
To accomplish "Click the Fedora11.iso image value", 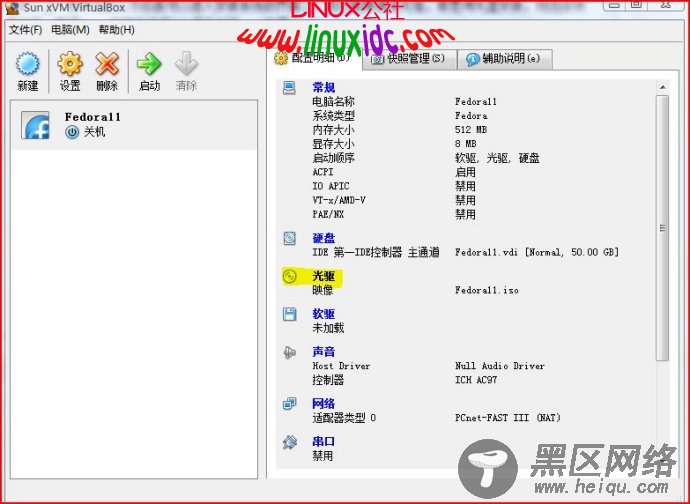I will [x=487, y=291].
